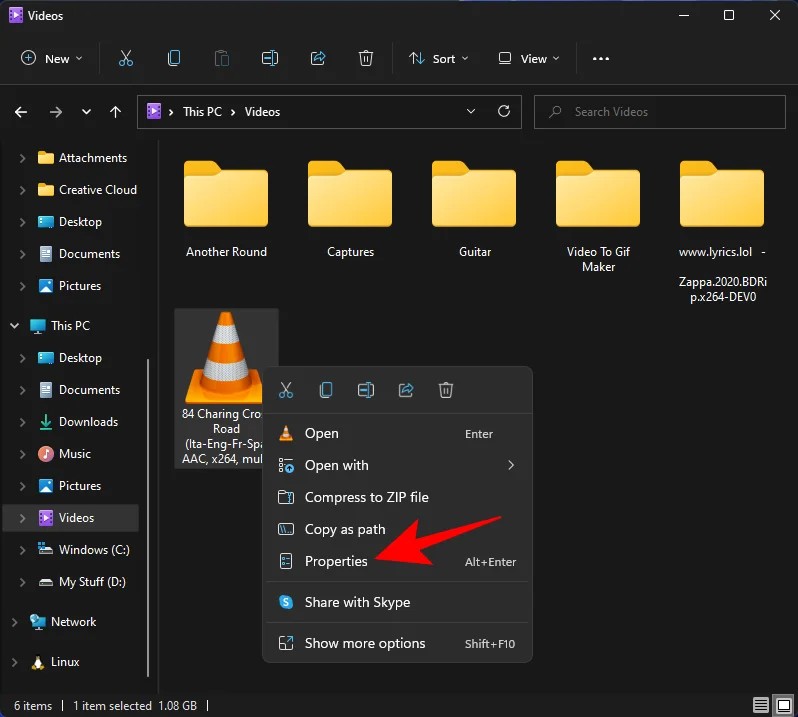The width and height of the screenshot is (798, 717).
Task: Click the New button in the toolbar
Action: [x=52, y=58]
